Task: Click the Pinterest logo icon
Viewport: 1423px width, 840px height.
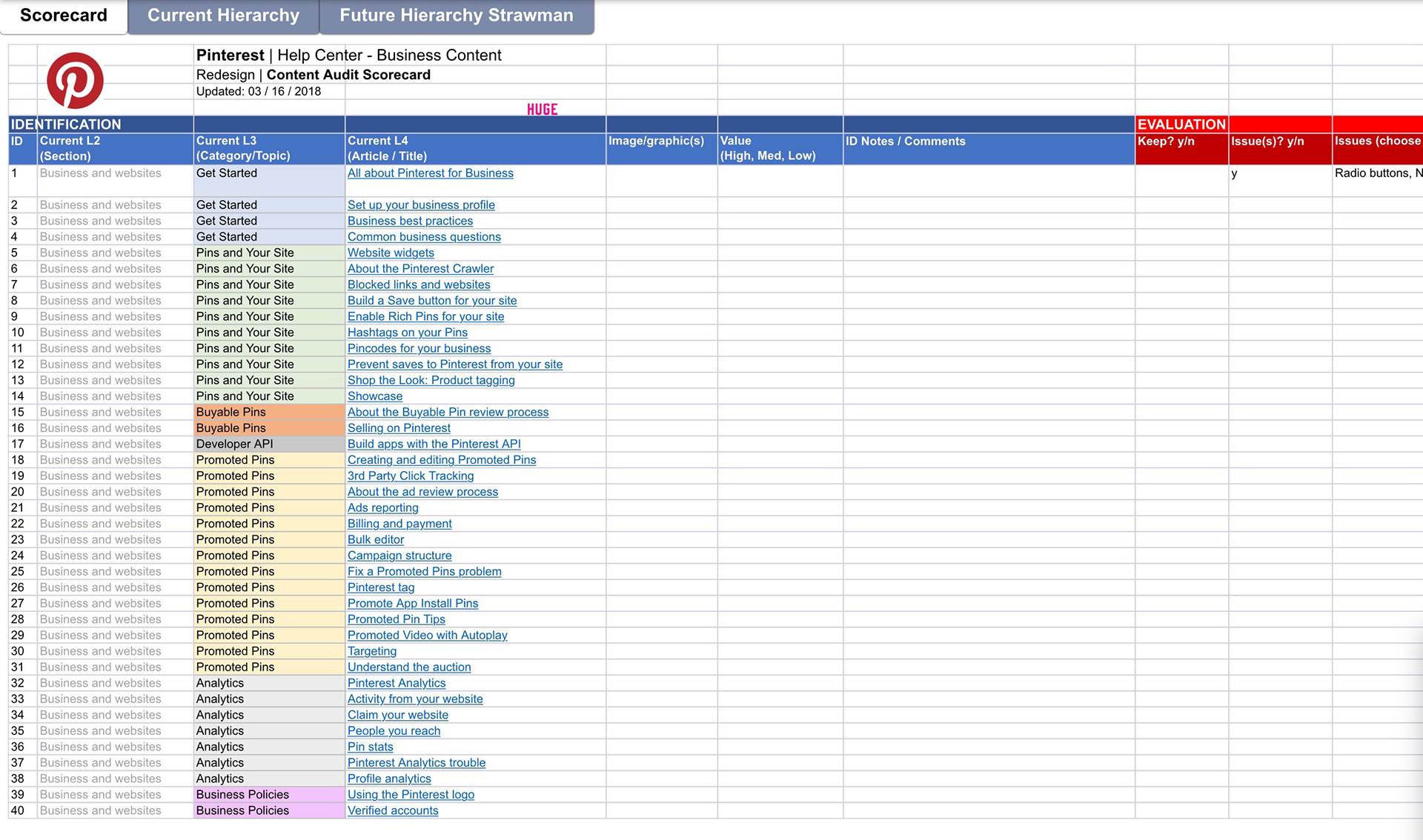Action: tap(75, 81)
